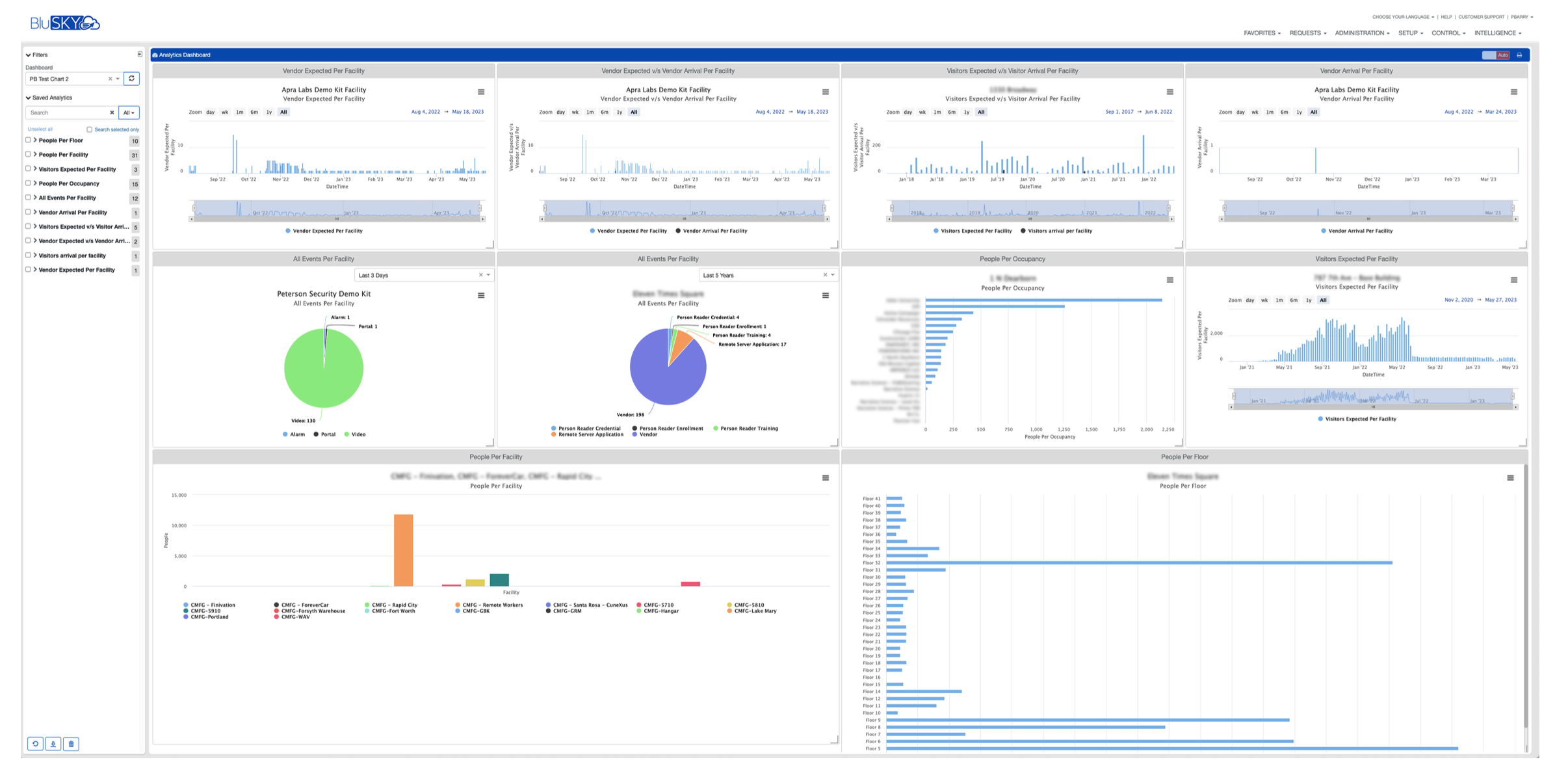This screenshot has width=1568, height=766.
Task: Click the trash icon at bottom of filter panel
Action: point(71,743)
